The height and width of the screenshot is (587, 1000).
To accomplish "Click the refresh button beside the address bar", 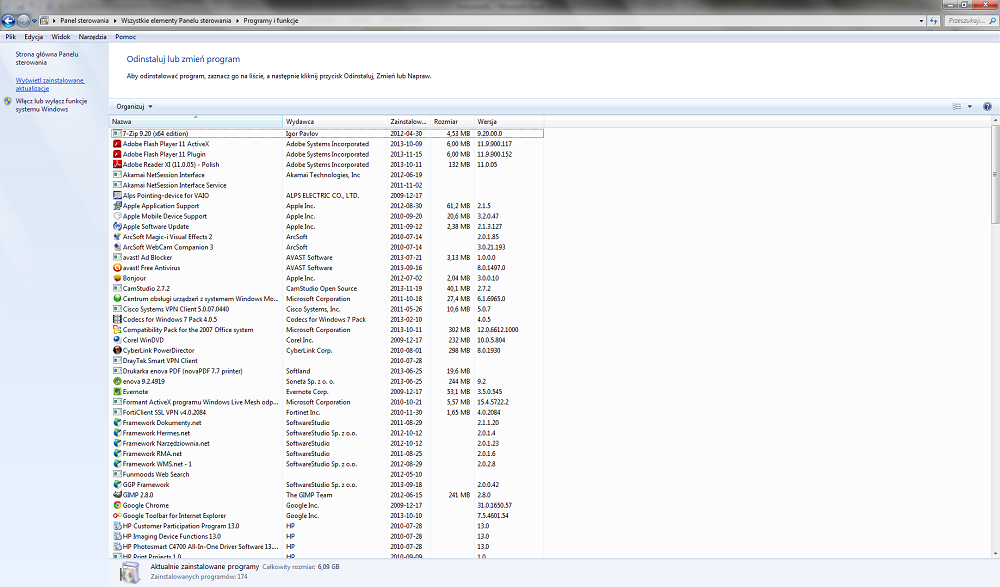I will click(x=934, y=20).
